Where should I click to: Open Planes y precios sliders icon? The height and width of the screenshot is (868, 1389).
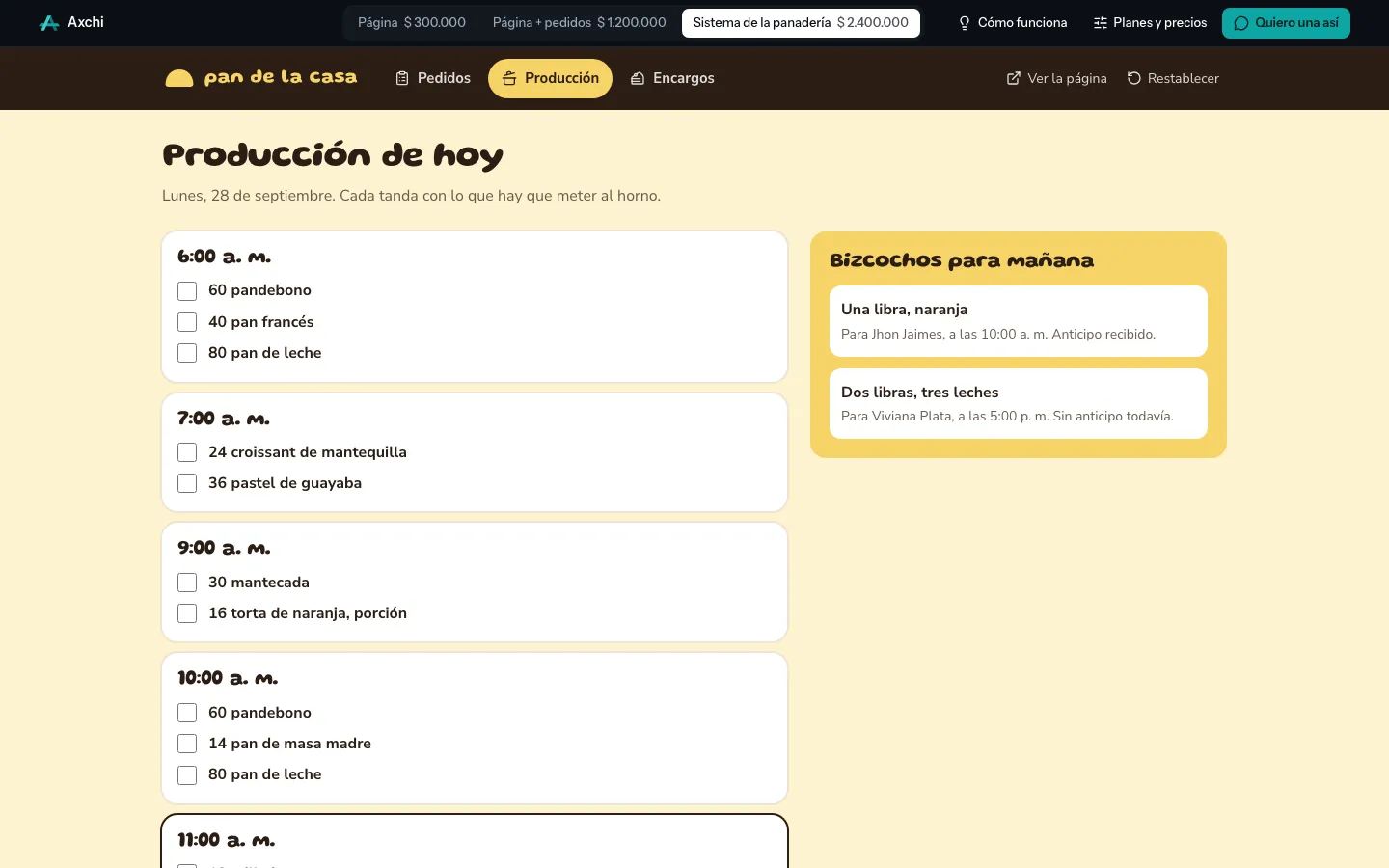pos(1101,23)
